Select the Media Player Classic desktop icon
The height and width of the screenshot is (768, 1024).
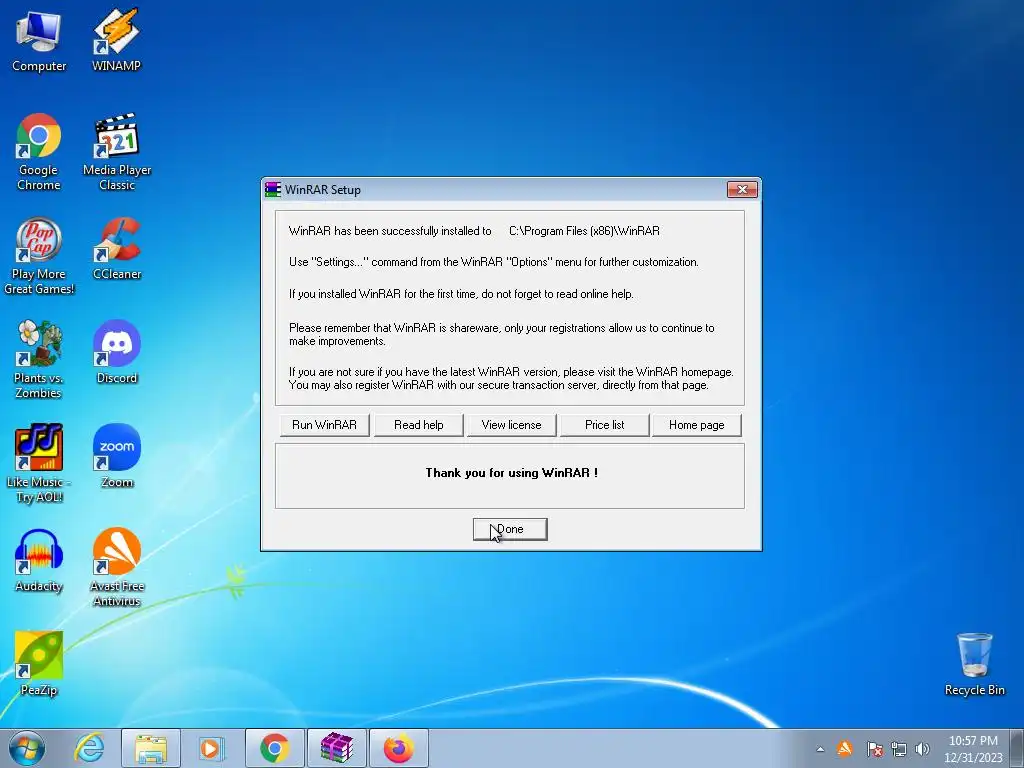pyautogui.click(x=117, y=152)
